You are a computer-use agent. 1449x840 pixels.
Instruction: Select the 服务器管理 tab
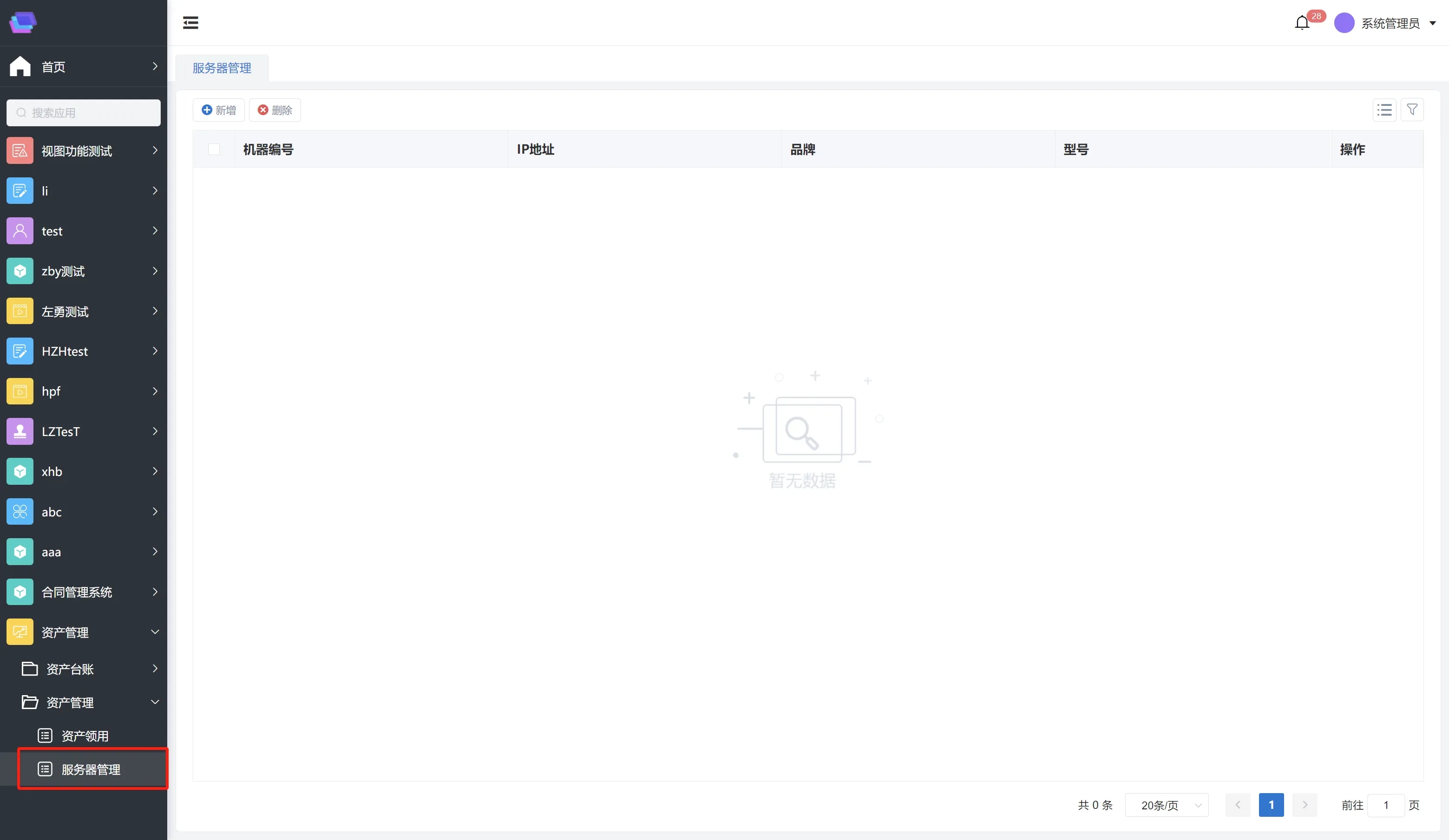coord(222,68)
